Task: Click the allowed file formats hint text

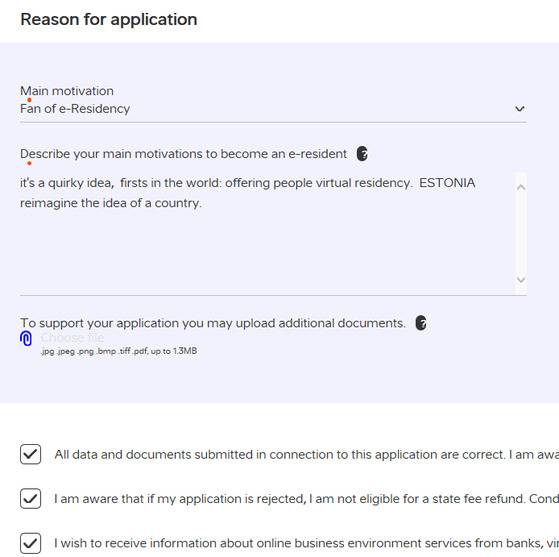Action: 119,351
